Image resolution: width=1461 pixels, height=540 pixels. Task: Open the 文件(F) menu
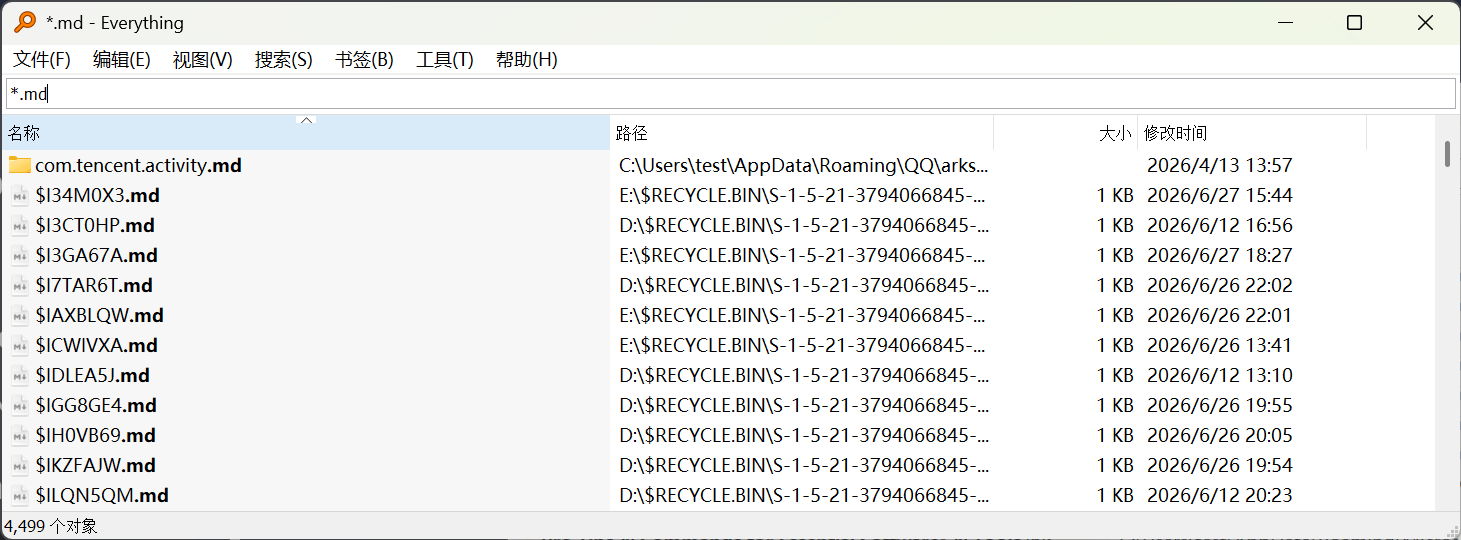click(42, 60)
